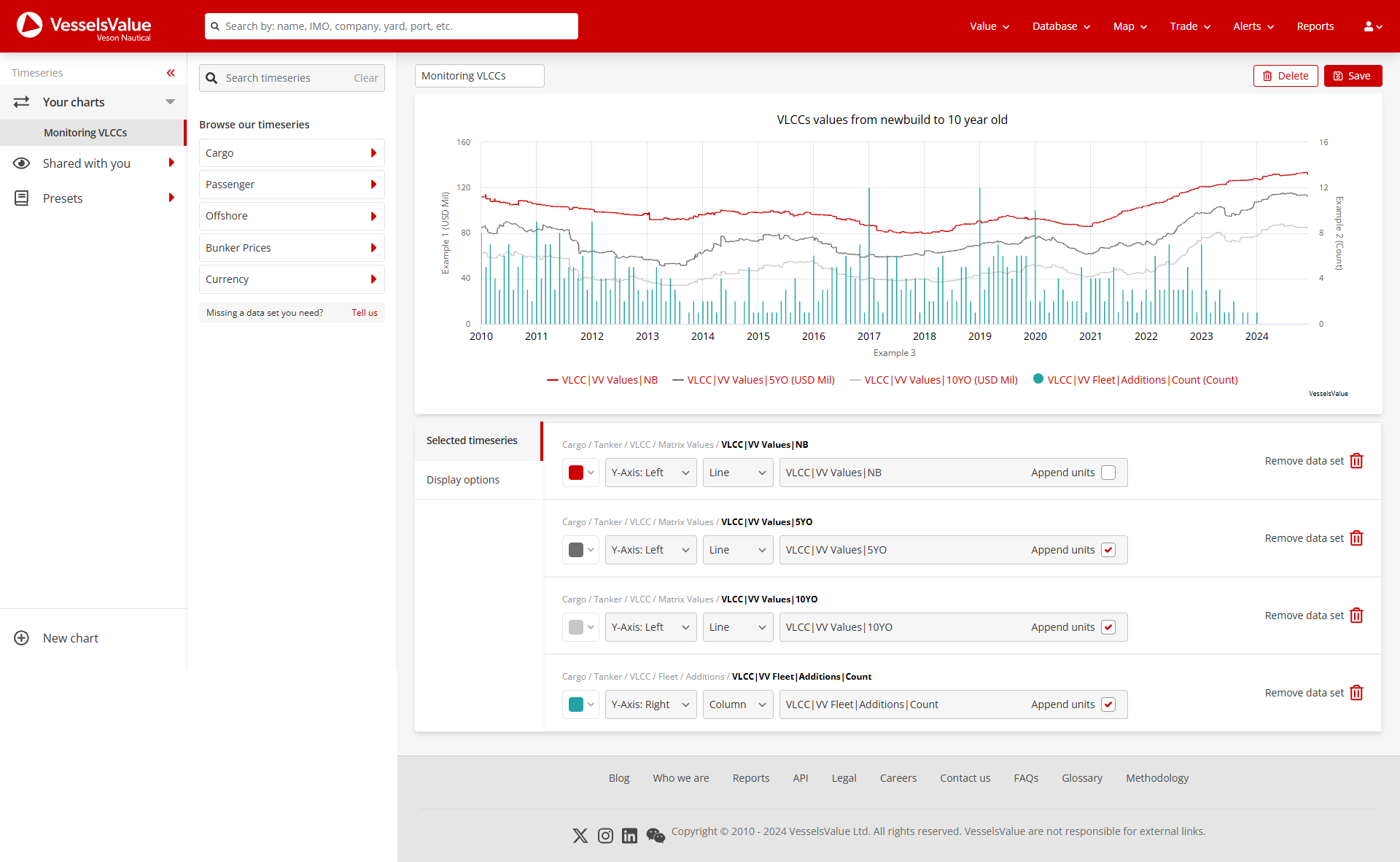The image size is (1400, 862).
Task: Open the Column chart type dropdown
Action: (737, 704)
